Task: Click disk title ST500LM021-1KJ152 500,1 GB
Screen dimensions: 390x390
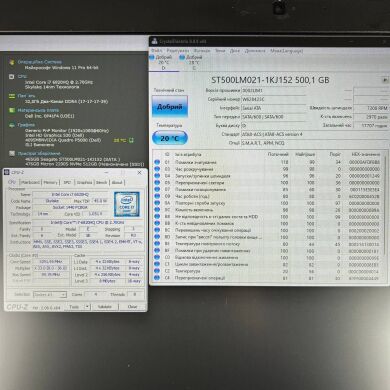Action: (x=270, y=80)
